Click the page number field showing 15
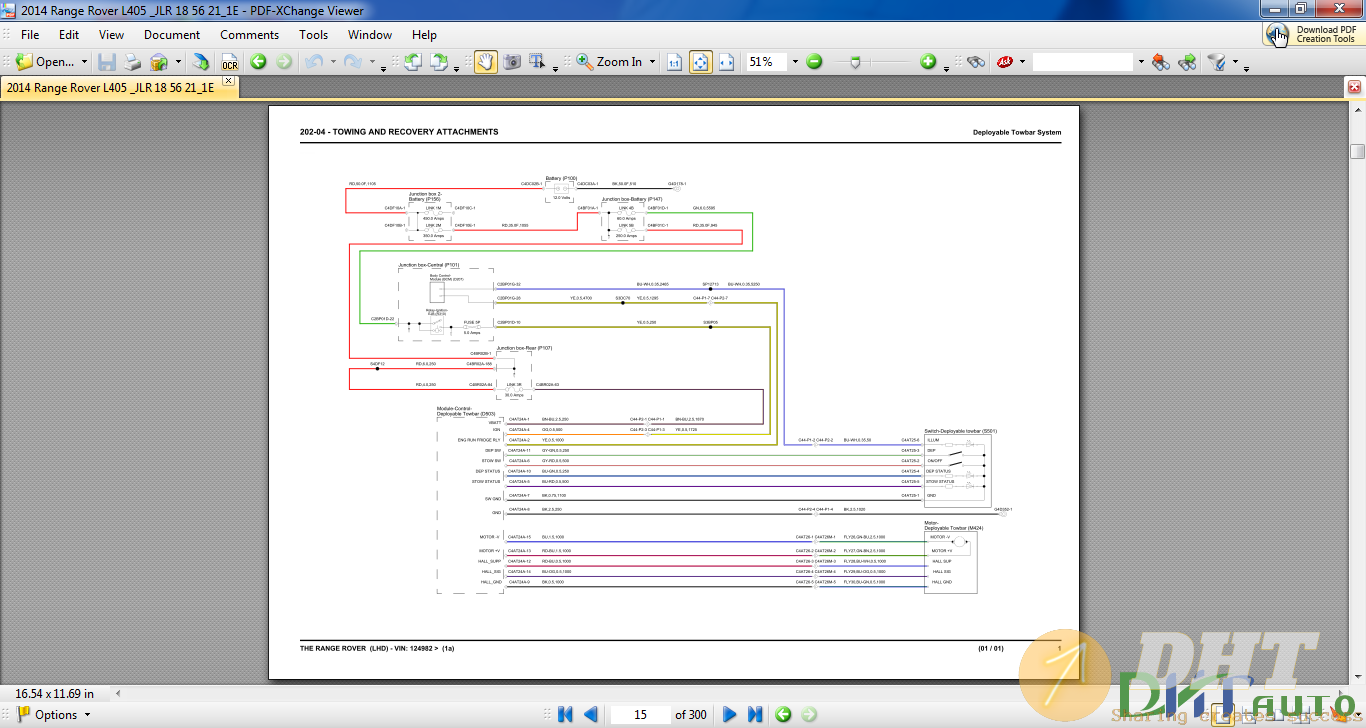The image size is (1366, 728). pyautogui.click(x=640, y=714)
